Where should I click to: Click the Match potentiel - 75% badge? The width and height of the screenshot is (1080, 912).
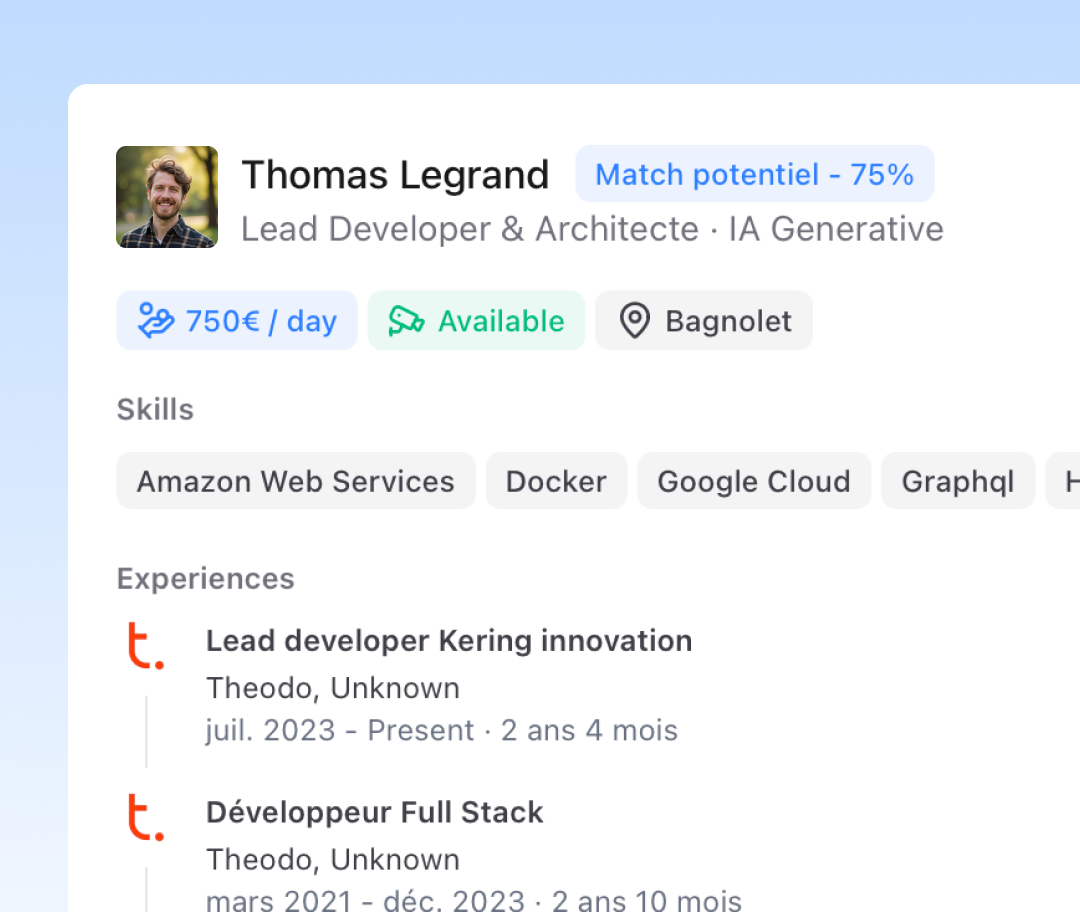(x=754, y=175)
